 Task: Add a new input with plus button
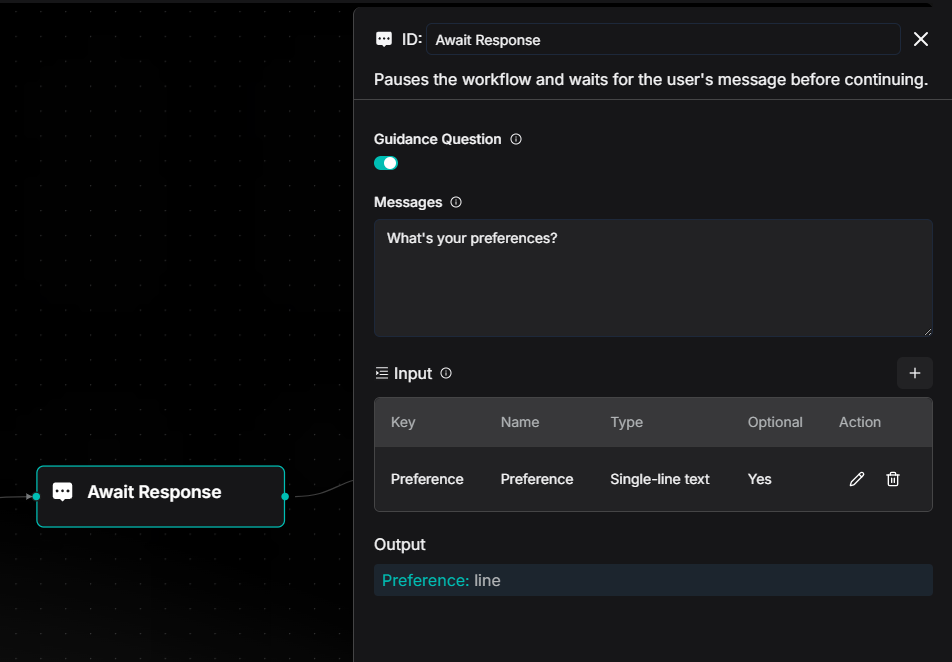click(x=914, y=373)
